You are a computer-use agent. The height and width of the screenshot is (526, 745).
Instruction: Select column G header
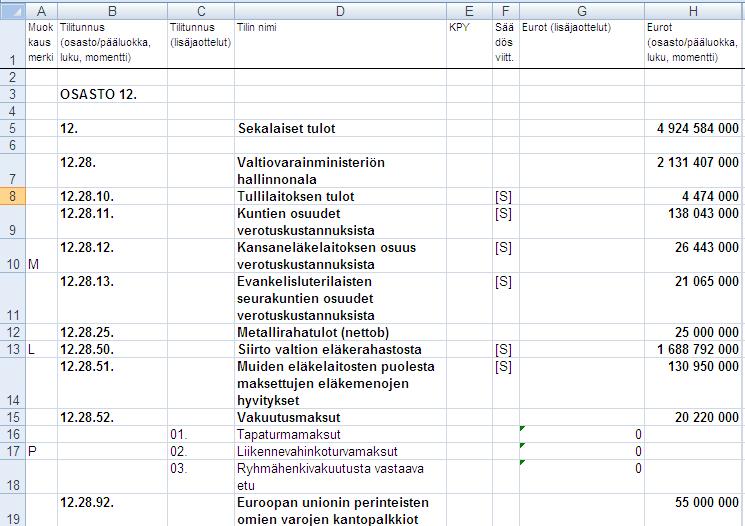(582, 11)
